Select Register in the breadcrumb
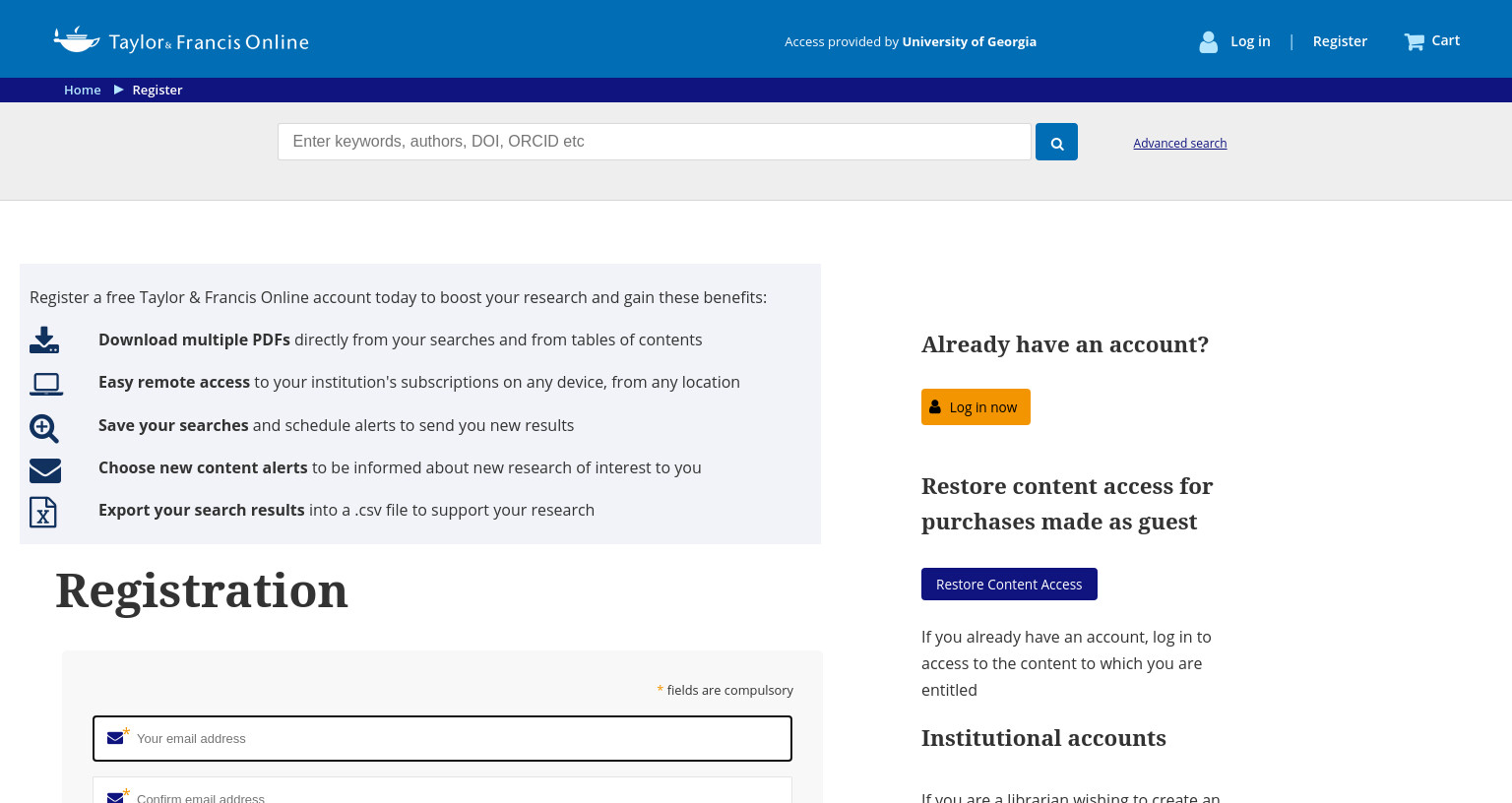The width and height of the screenshot is (1512, 803). pyautogui.click(x=157, y=90)
